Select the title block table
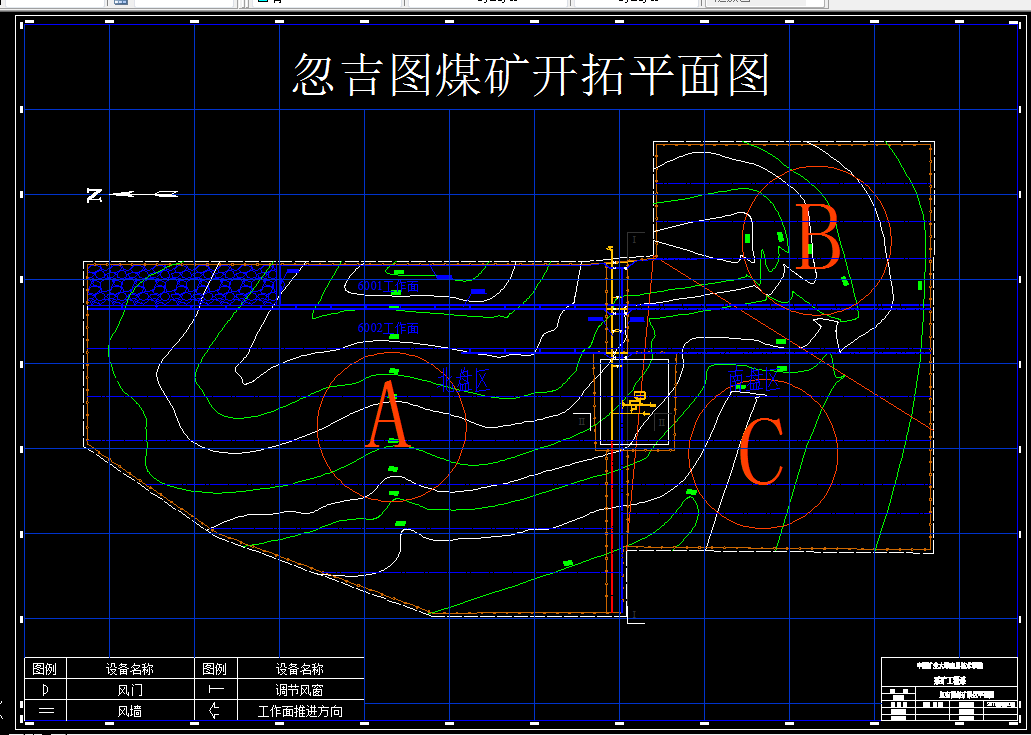This screenshot has height=735, width=1031. (x=947, y=689)
